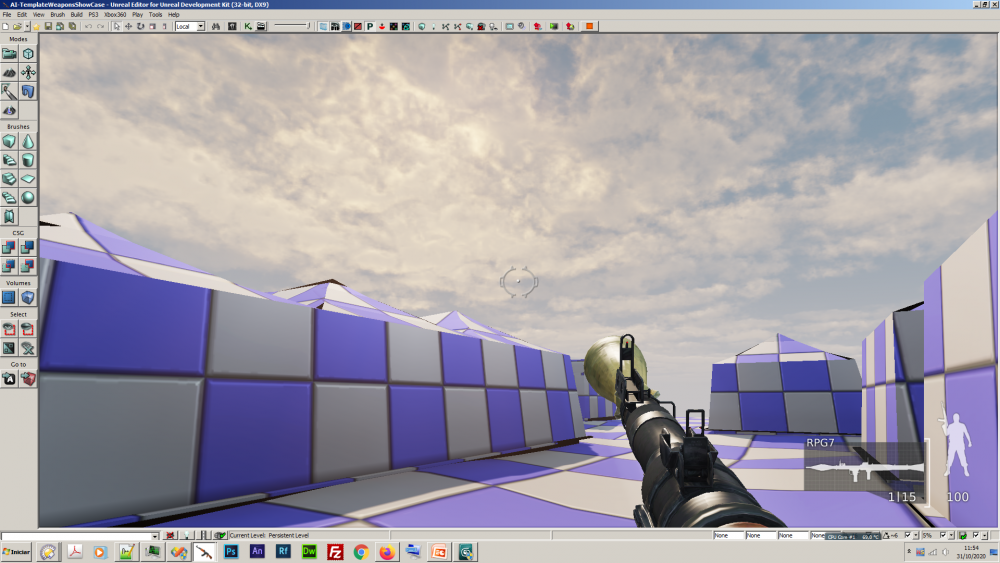Choose the Sphere brush builder
The width and height of the screenshot is (1000, 563).
28,197
